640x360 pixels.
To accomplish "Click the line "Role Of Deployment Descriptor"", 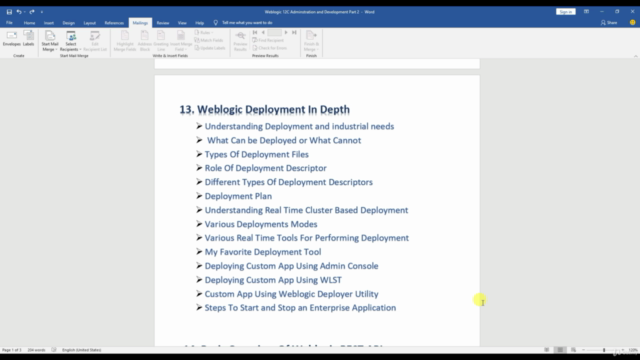I will coord(265,168).
